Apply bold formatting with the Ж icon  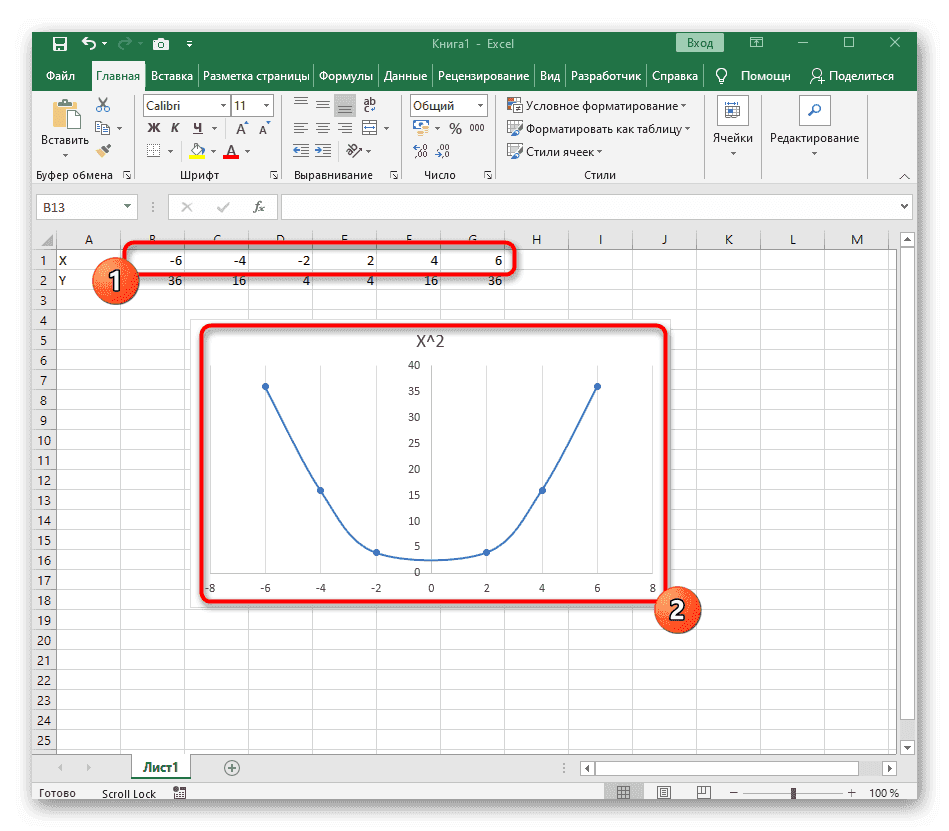point(153,128)
